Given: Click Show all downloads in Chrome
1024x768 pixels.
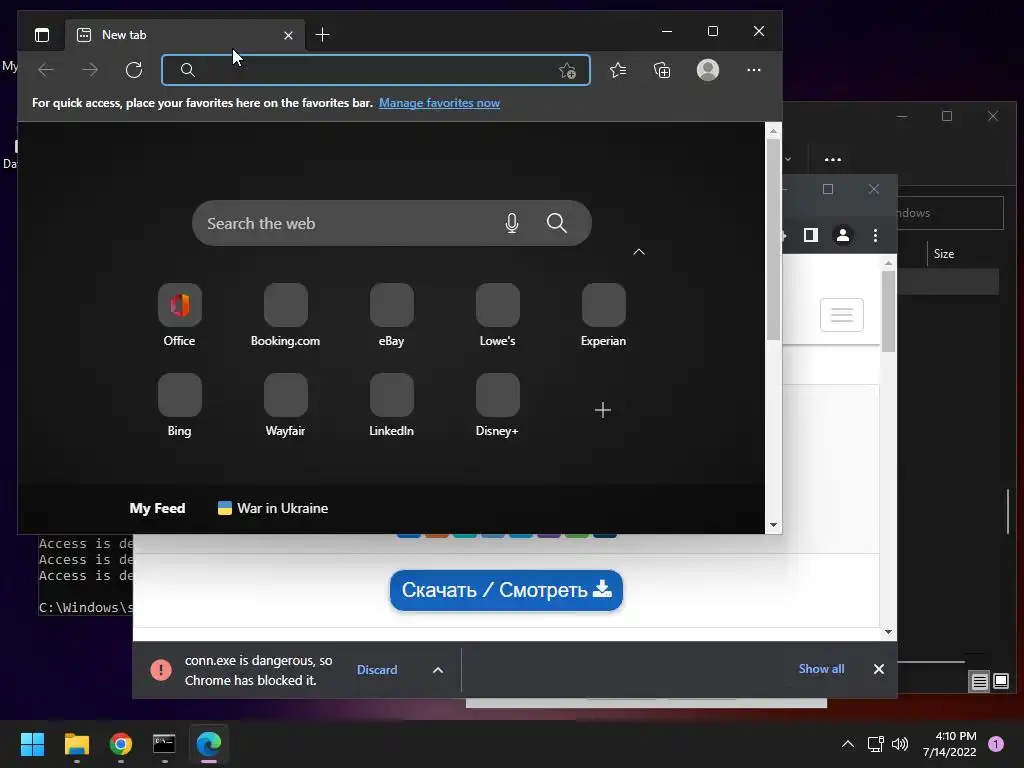Looking at the screenshot, I should (x=821, y=669).
